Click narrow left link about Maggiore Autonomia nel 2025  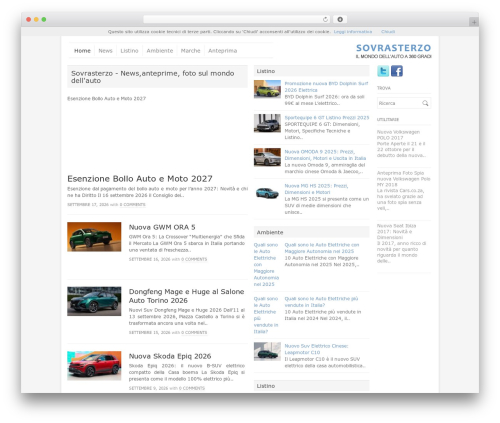click(266, 264)
